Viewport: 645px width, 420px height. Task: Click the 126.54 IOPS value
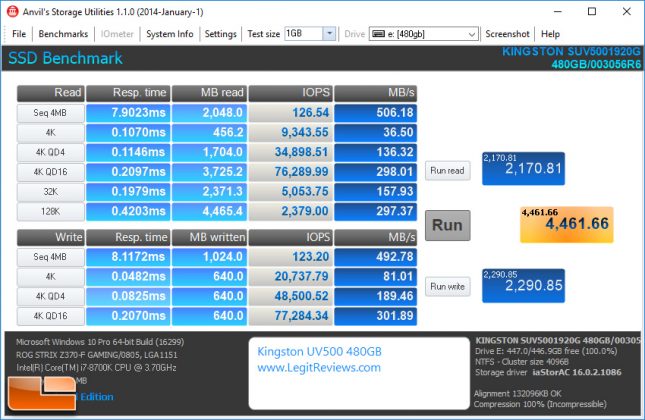pyautogui.click(x=290, y=113)
